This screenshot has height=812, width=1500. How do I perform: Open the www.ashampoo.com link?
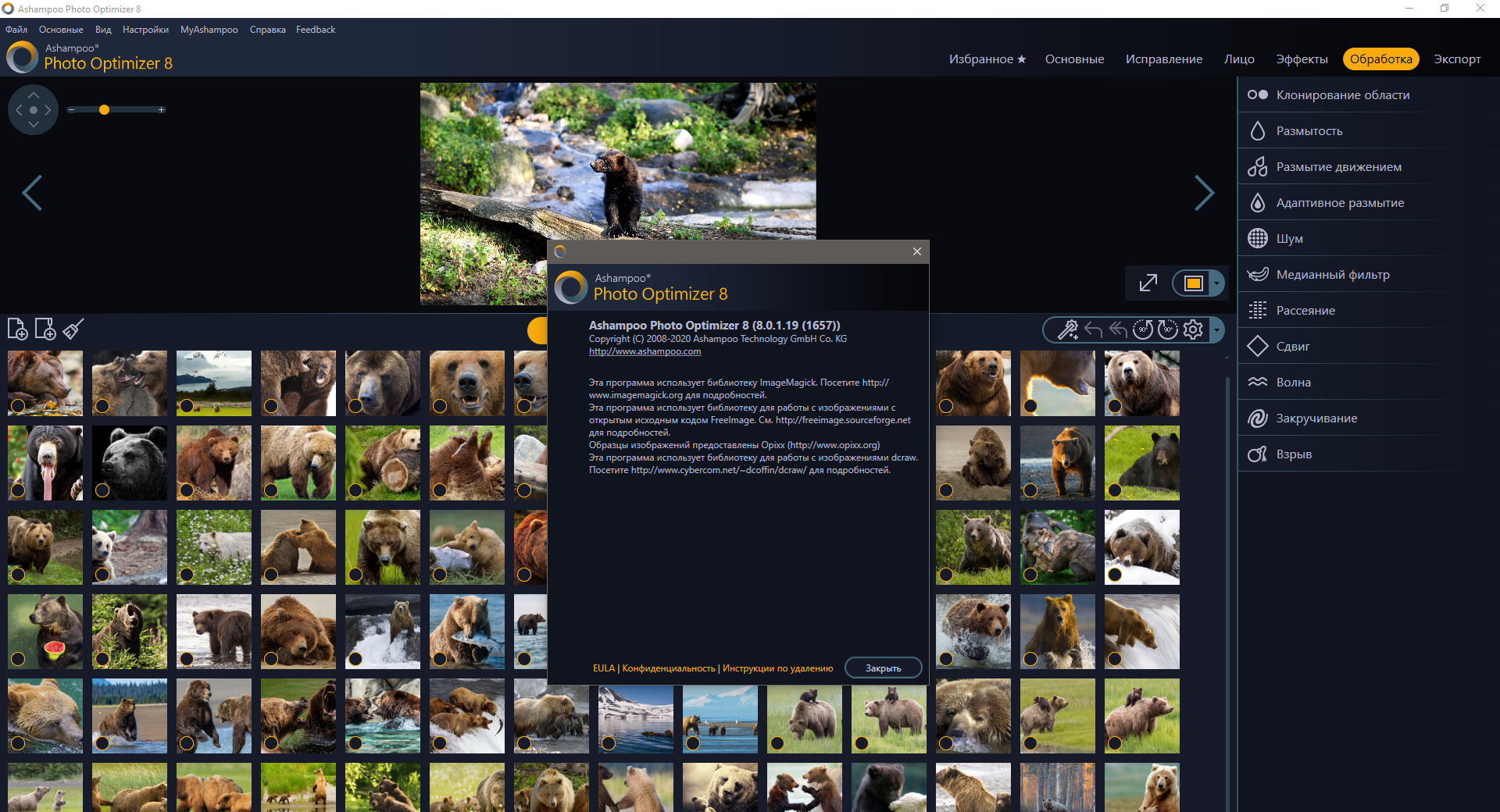click(645, 351)
